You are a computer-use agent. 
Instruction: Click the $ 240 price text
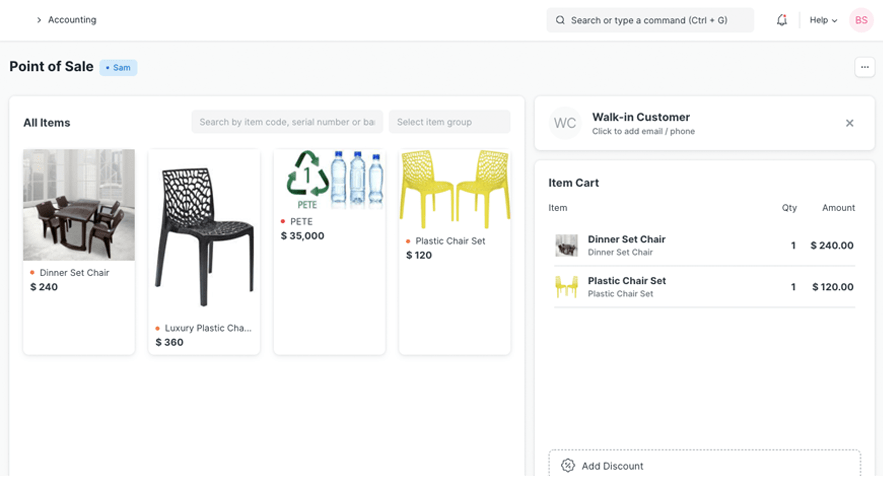pyautogui.click(x=44, y=287)
